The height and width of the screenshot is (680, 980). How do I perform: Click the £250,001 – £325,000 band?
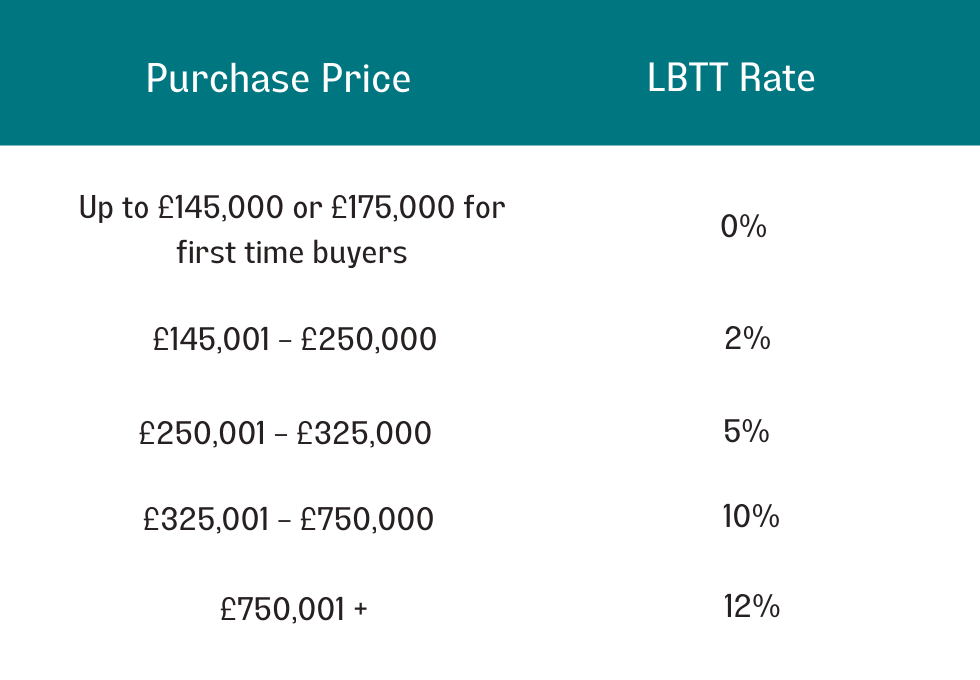pos(285,433)
